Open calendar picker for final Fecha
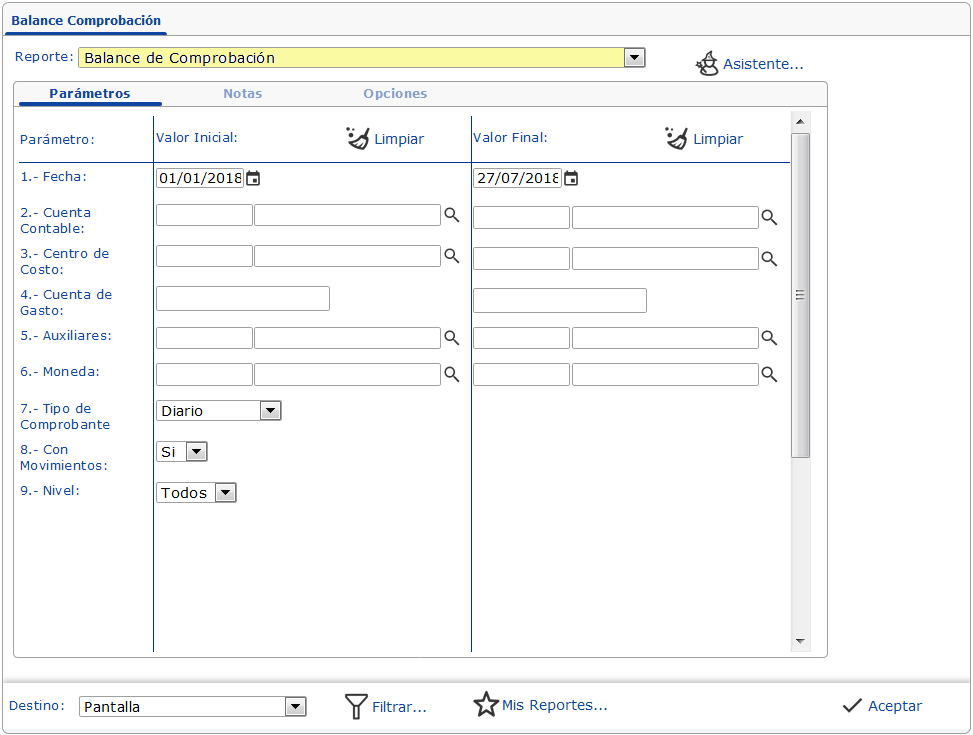This screenshot has height=735, width=973. (571, 178)
